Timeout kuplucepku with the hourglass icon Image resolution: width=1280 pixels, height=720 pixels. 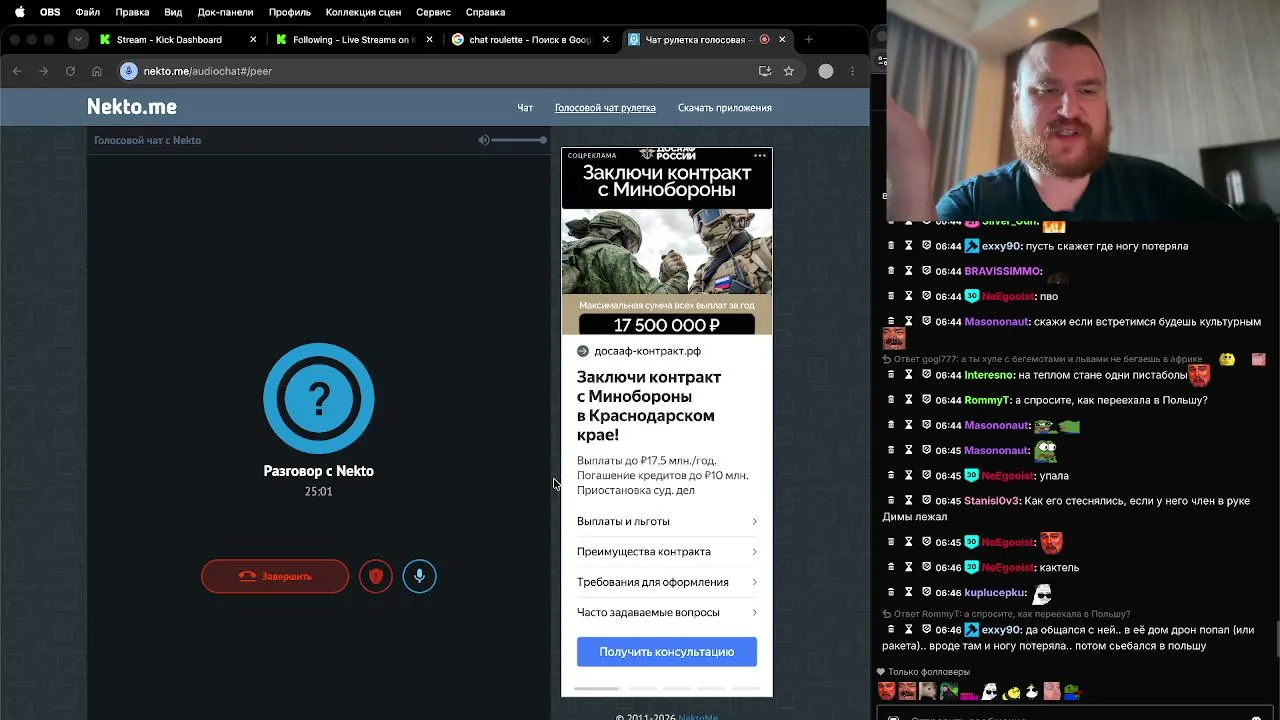pos(909,593)
